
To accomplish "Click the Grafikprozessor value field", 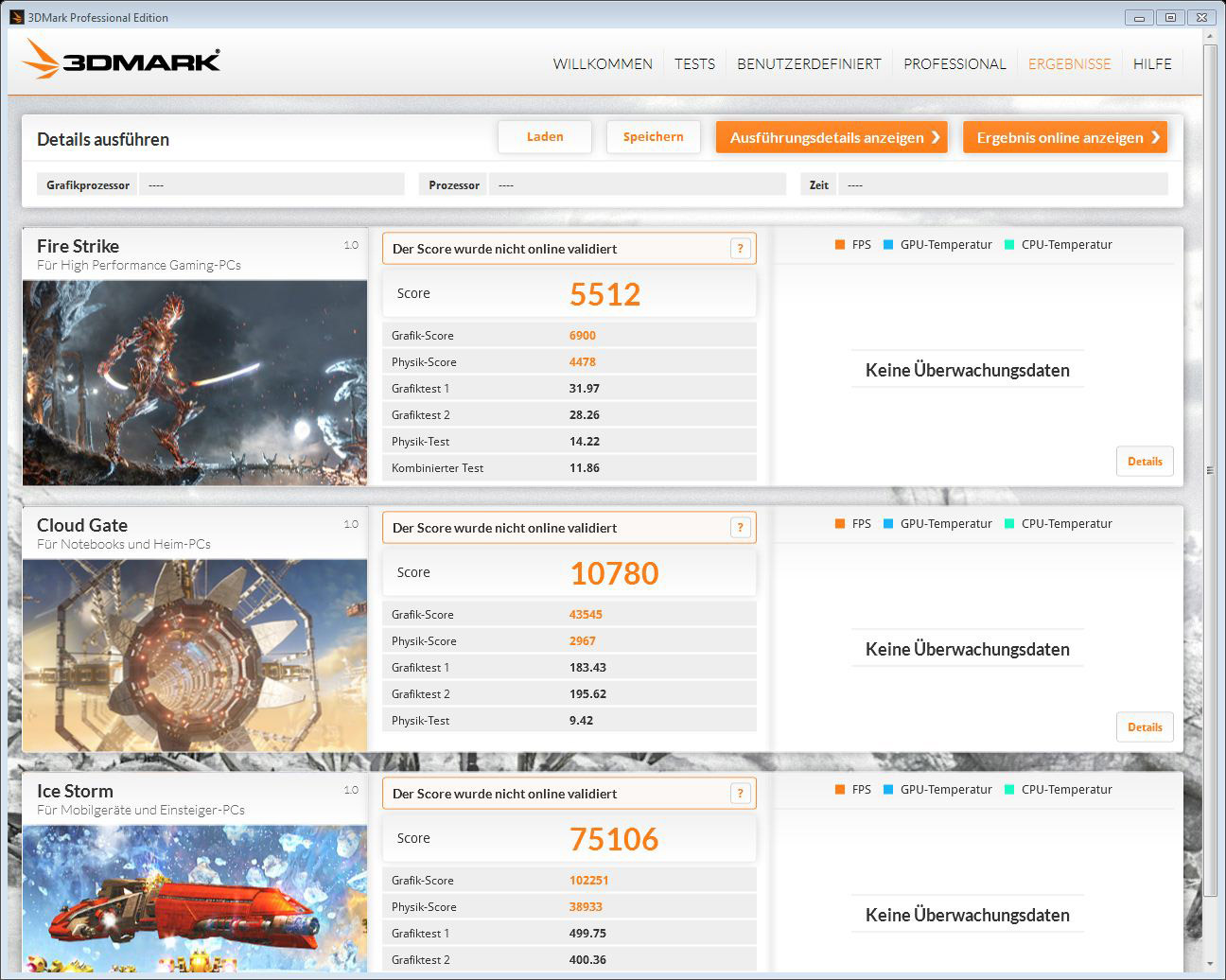I will point(271,184).
